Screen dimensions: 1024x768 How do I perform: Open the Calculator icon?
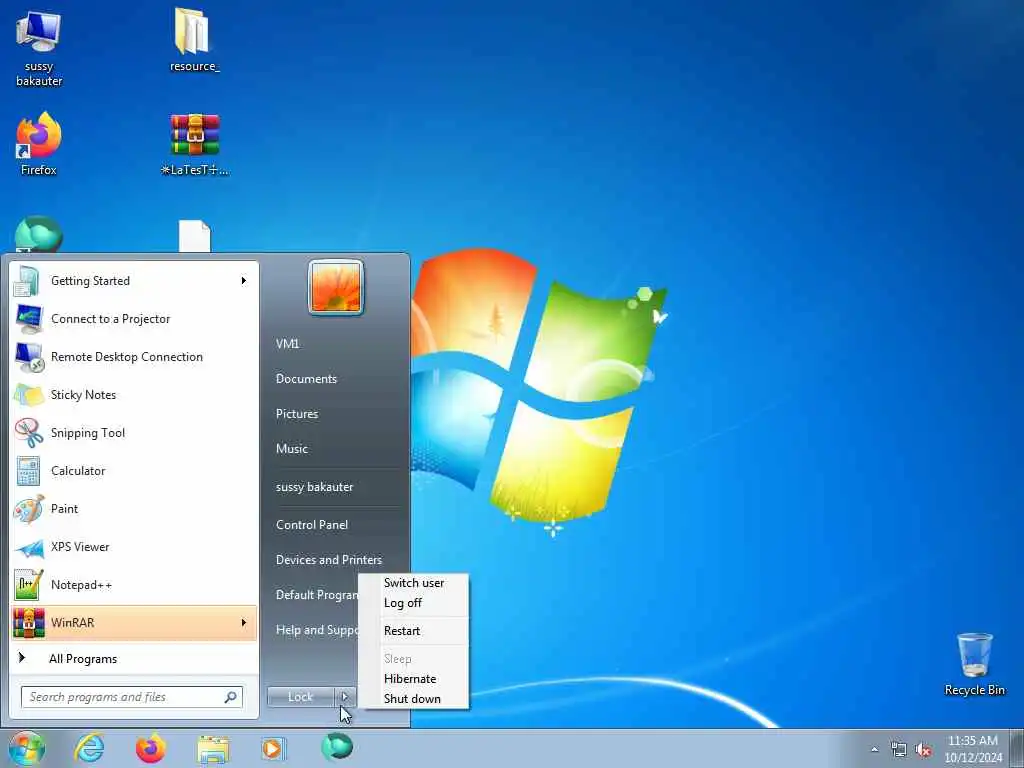click(29, 471)
